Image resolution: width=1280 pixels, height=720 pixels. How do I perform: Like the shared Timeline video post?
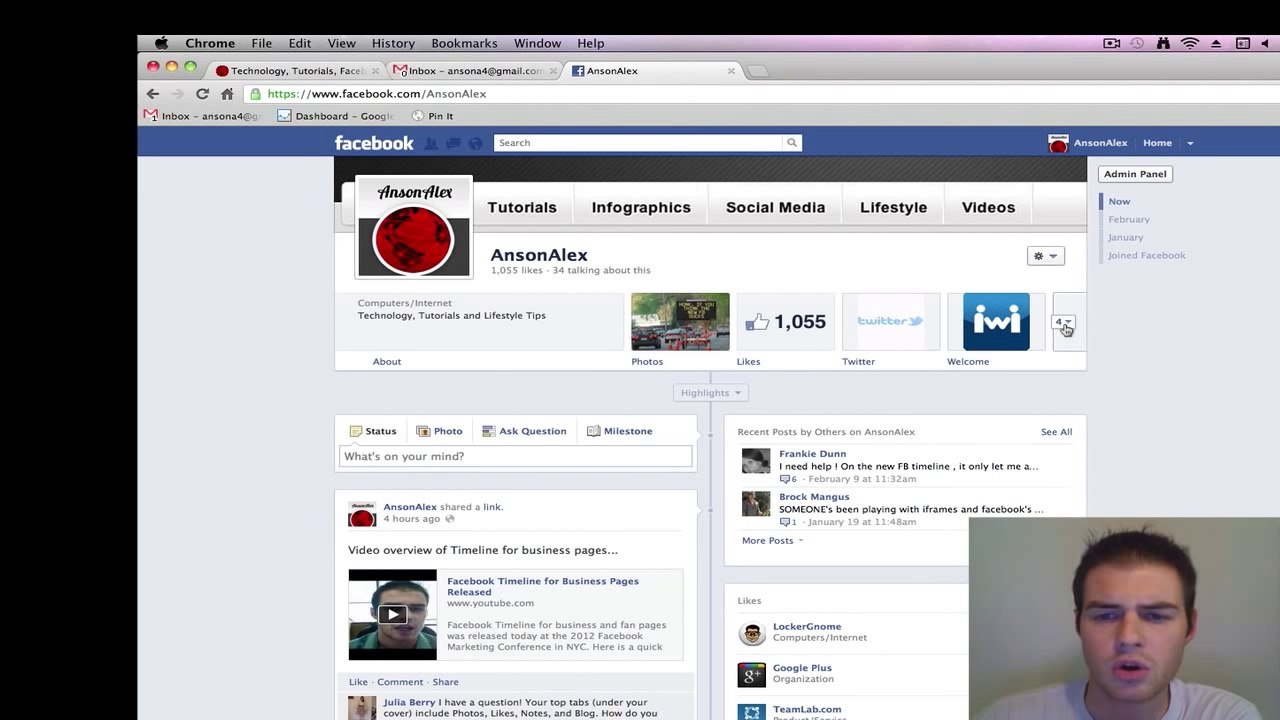358,682
